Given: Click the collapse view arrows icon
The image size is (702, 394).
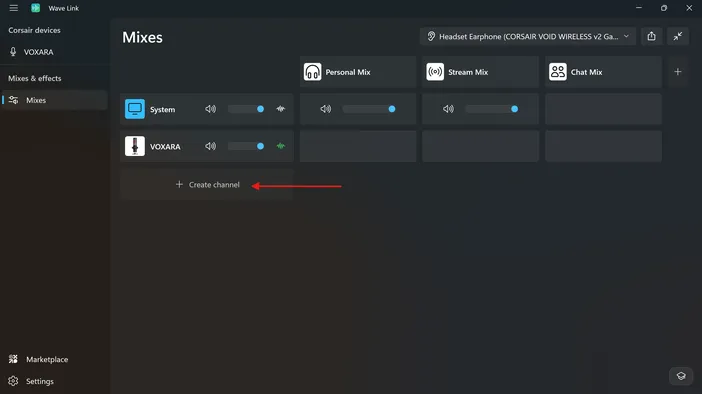Looking at the screenshot, I should tap(678, 37).
